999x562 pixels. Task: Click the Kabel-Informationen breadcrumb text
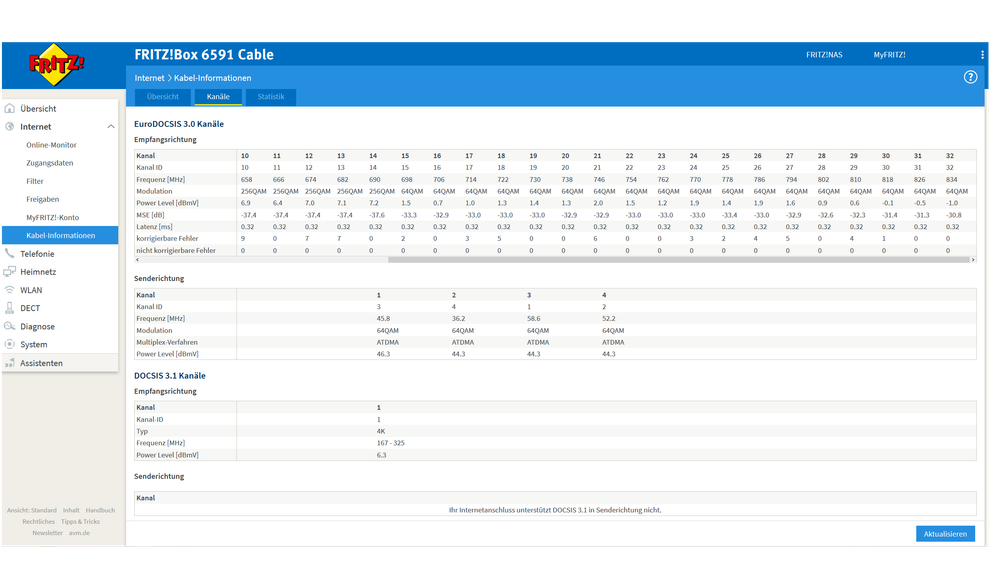pyautogui.click(x=213, y=78)
